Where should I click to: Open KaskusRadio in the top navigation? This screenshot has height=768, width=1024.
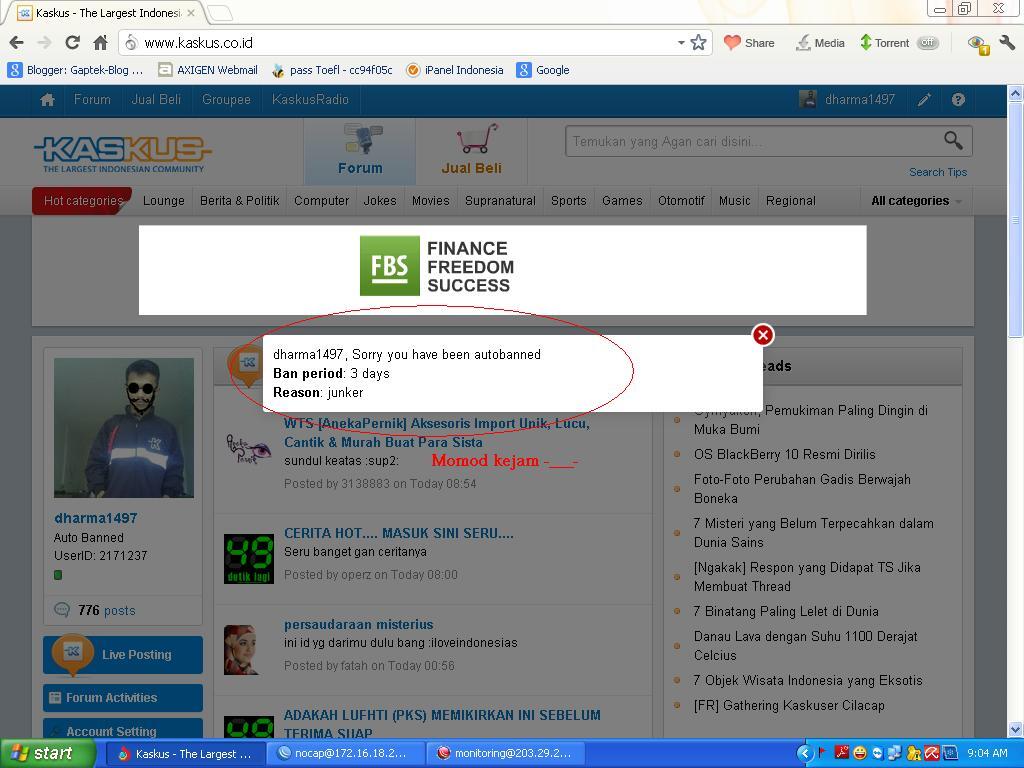click(x=310, y=100)
